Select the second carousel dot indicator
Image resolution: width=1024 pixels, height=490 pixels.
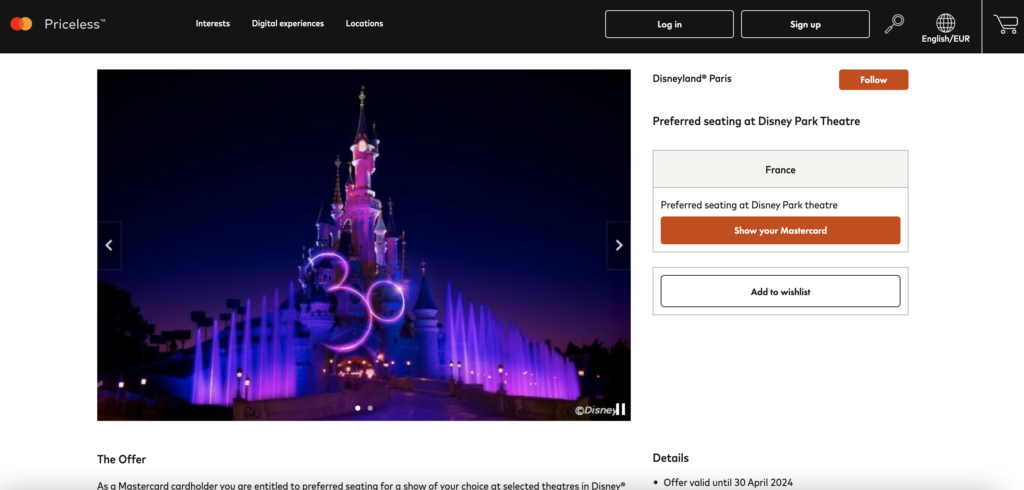pos(370,408)
